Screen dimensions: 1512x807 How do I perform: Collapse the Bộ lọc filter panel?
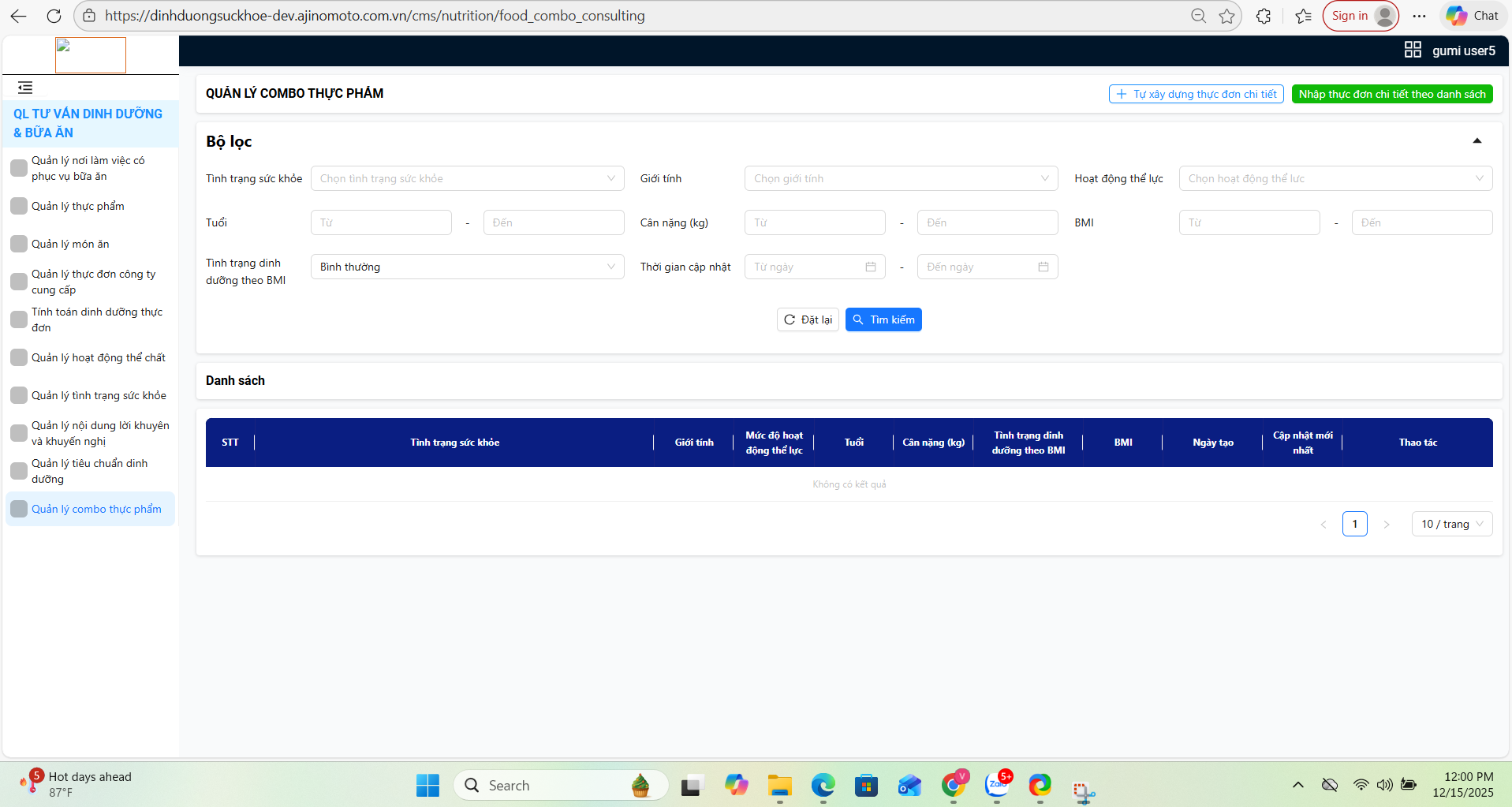coord(1477,141)
